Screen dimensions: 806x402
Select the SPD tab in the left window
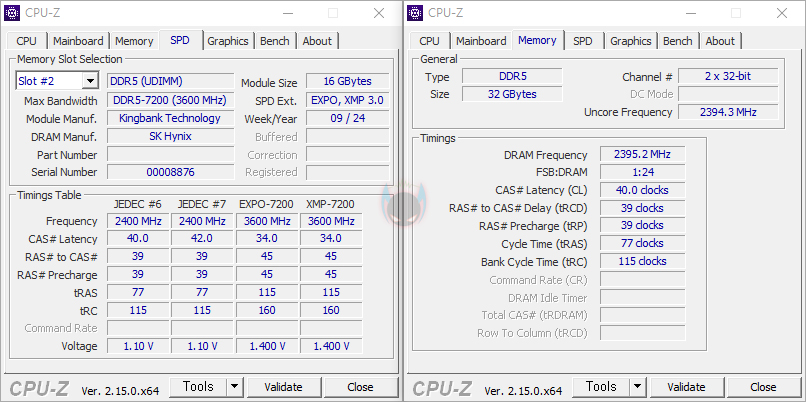[x=180, y=40]
